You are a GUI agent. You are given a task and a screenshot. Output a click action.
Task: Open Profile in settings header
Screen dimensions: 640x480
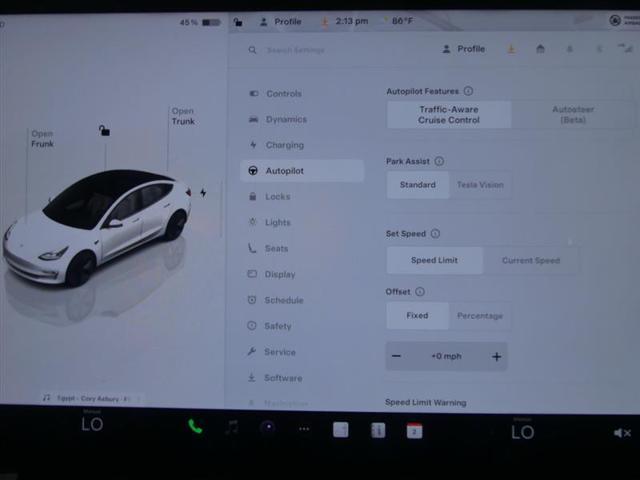click(464, 49)
